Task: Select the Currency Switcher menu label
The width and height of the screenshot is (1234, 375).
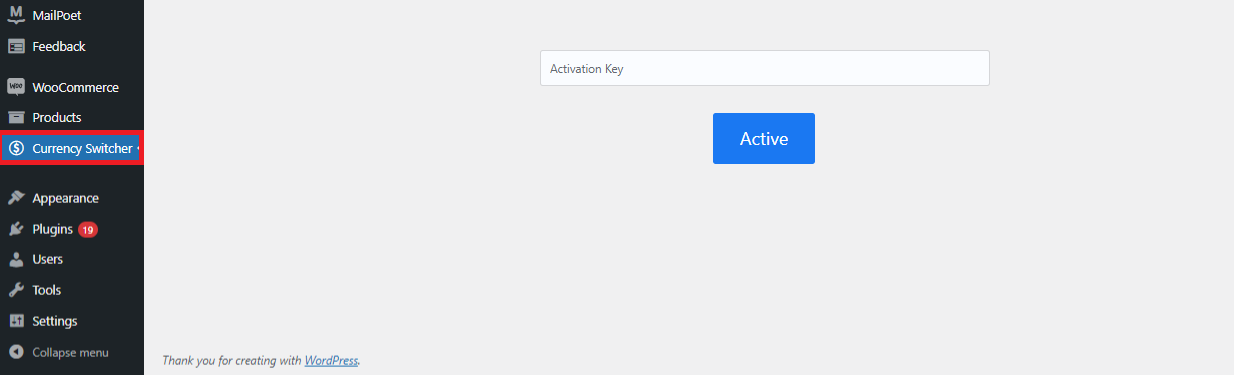Action: (82, 148)
